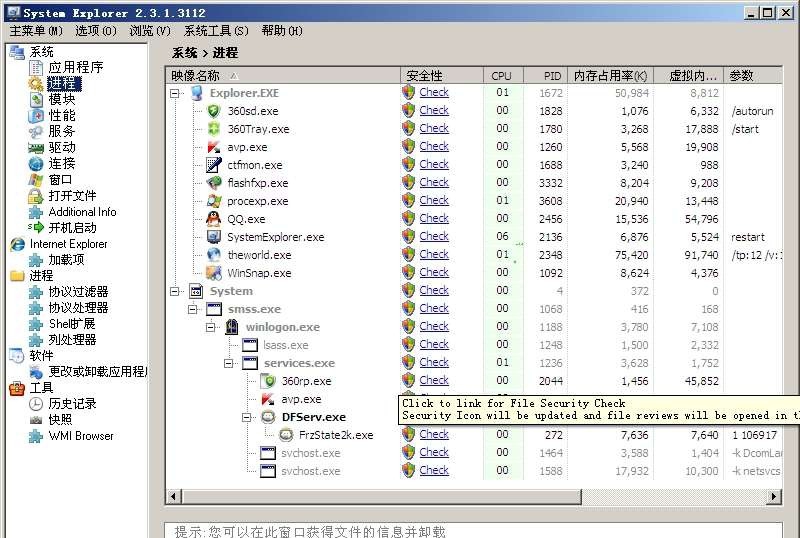The height and width of the screenshot is (538, 800).
Task: Click Check link for FrzState2k.exe
Action: click(434, 434)
